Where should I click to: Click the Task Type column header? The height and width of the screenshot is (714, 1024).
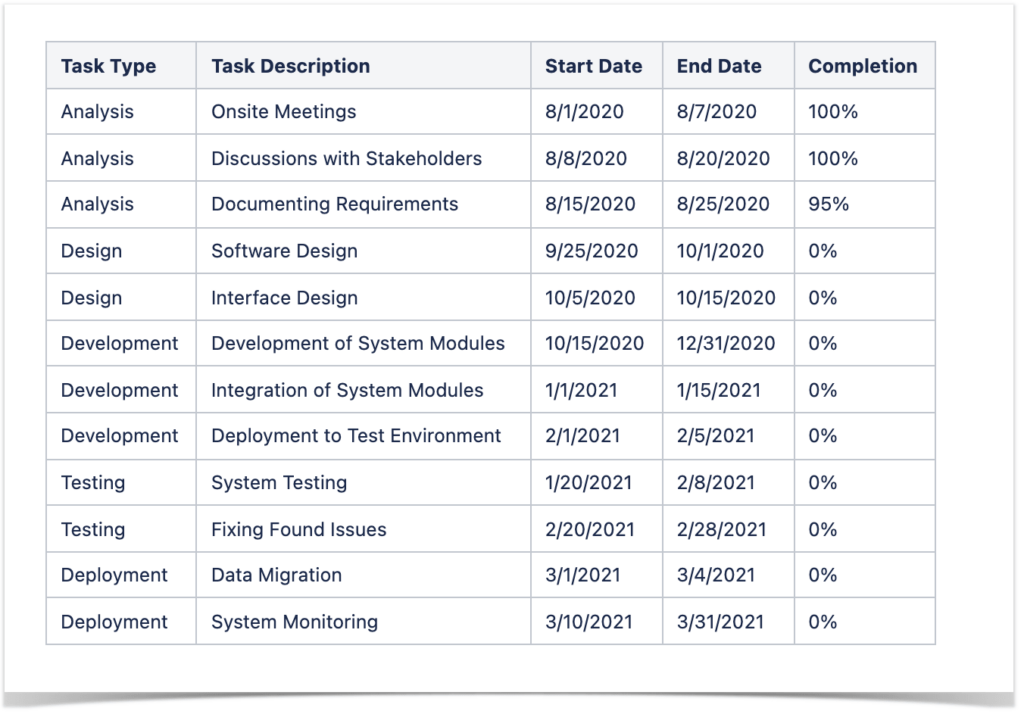[108, 66]
